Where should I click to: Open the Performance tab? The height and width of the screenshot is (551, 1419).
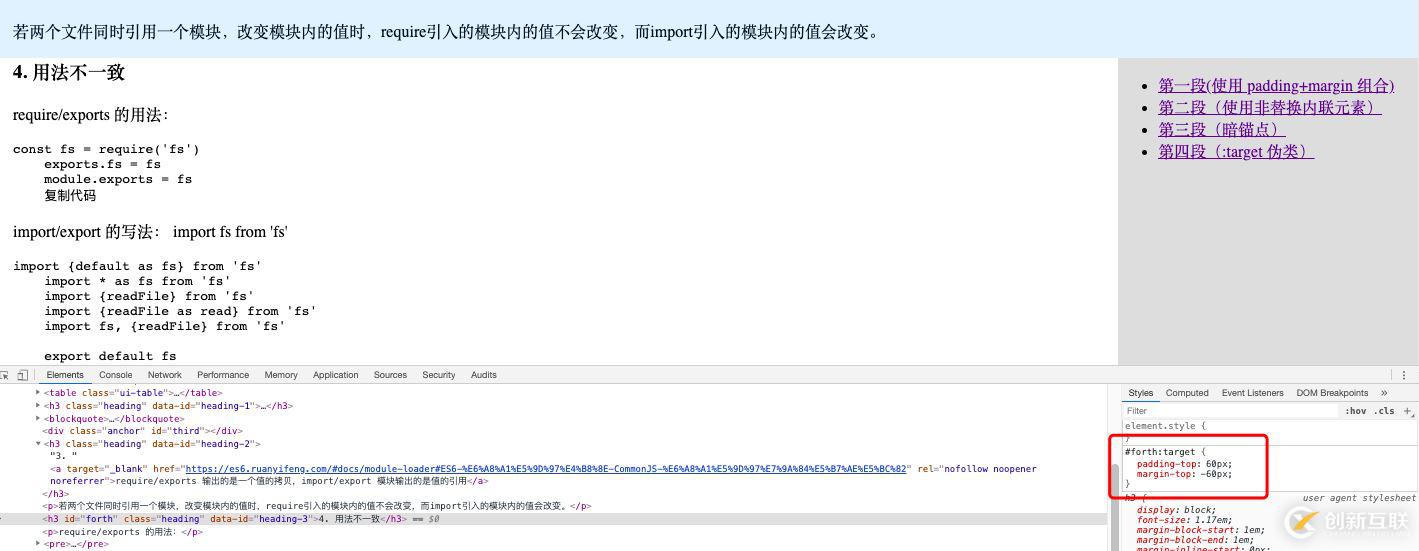click(223, 375)
